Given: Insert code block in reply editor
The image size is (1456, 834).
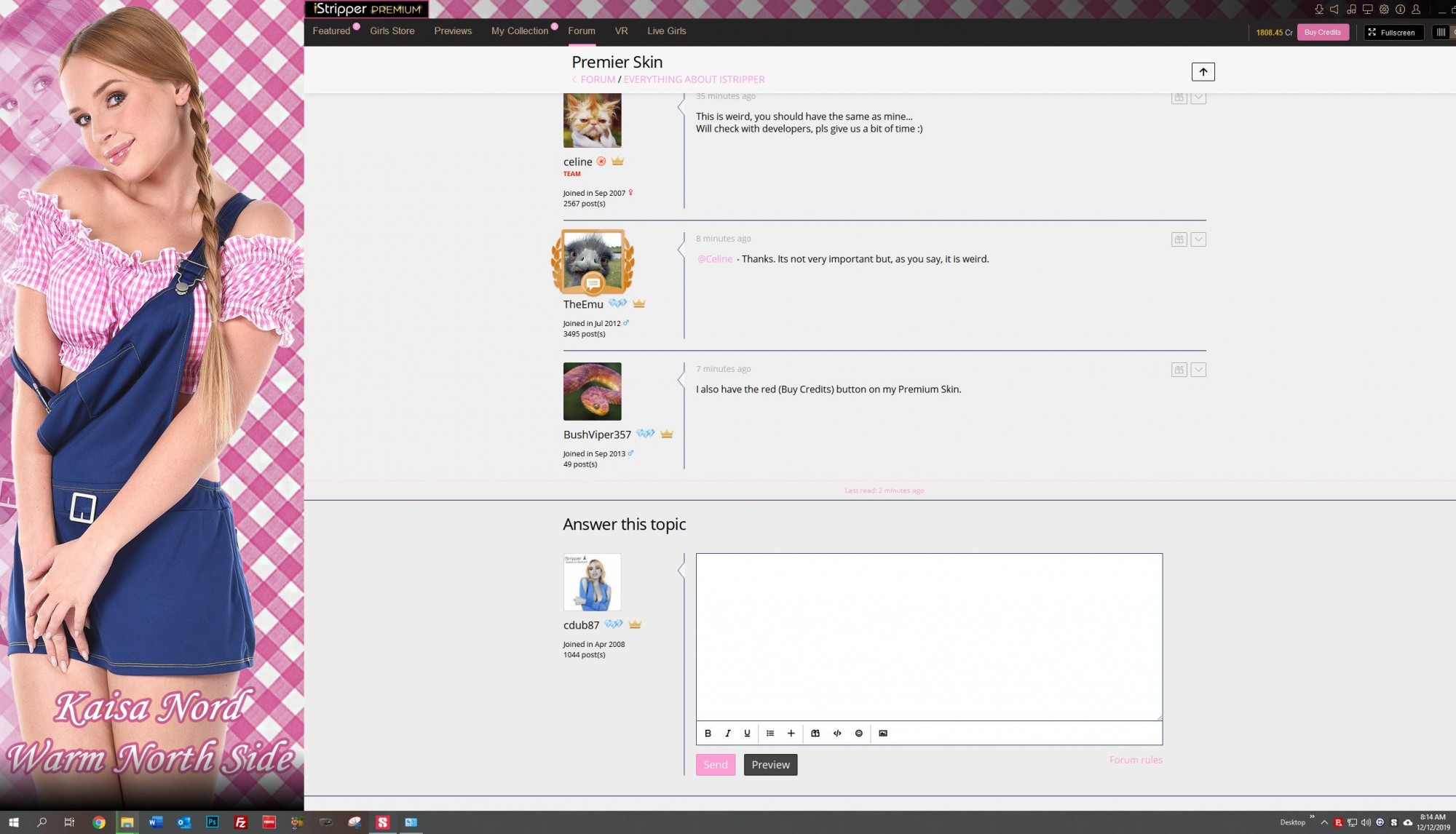Looking at the screenshot, I should 837,733.
